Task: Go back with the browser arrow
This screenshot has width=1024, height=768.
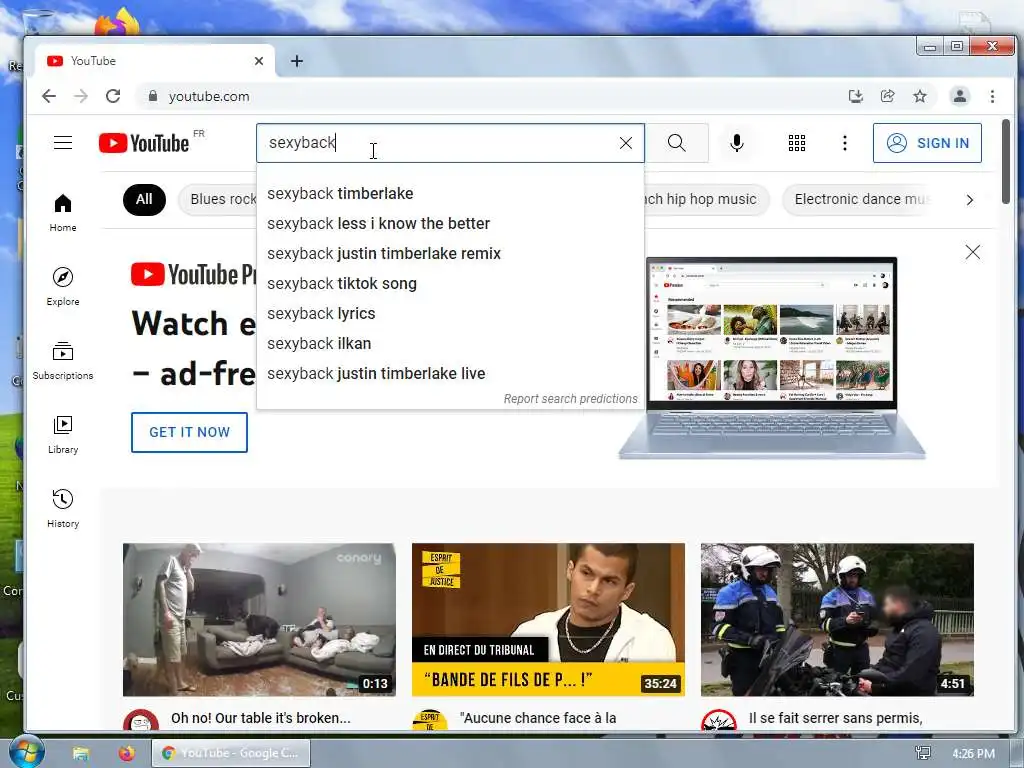Action: tap(49, 96)
